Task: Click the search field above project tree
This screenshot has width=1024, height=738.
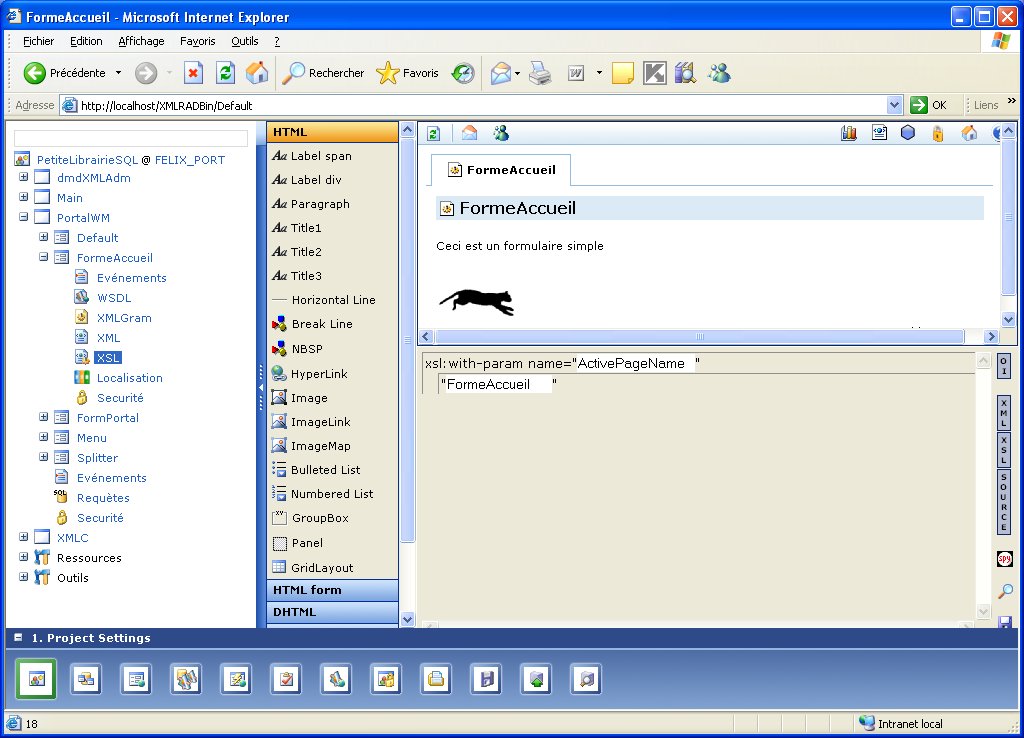Action: pyautogui.click(x=131, y=138)
